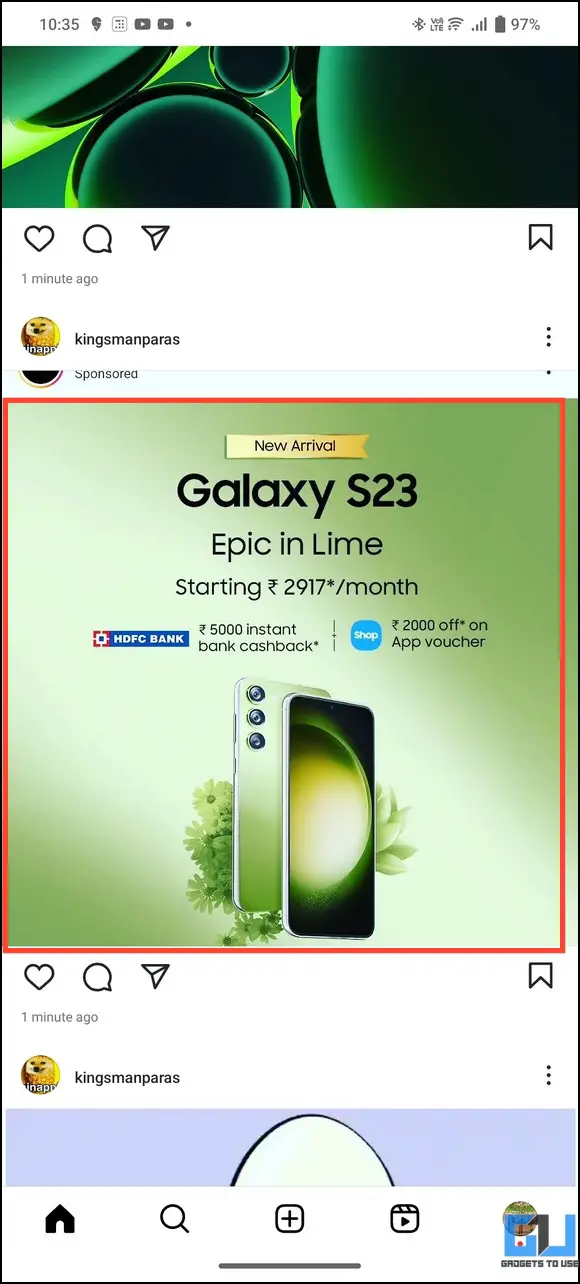Tap the kingsmanparas avatar above the Galaxy ad
The height and width of the screenshot is (1284, 580).
click(41, 338)
